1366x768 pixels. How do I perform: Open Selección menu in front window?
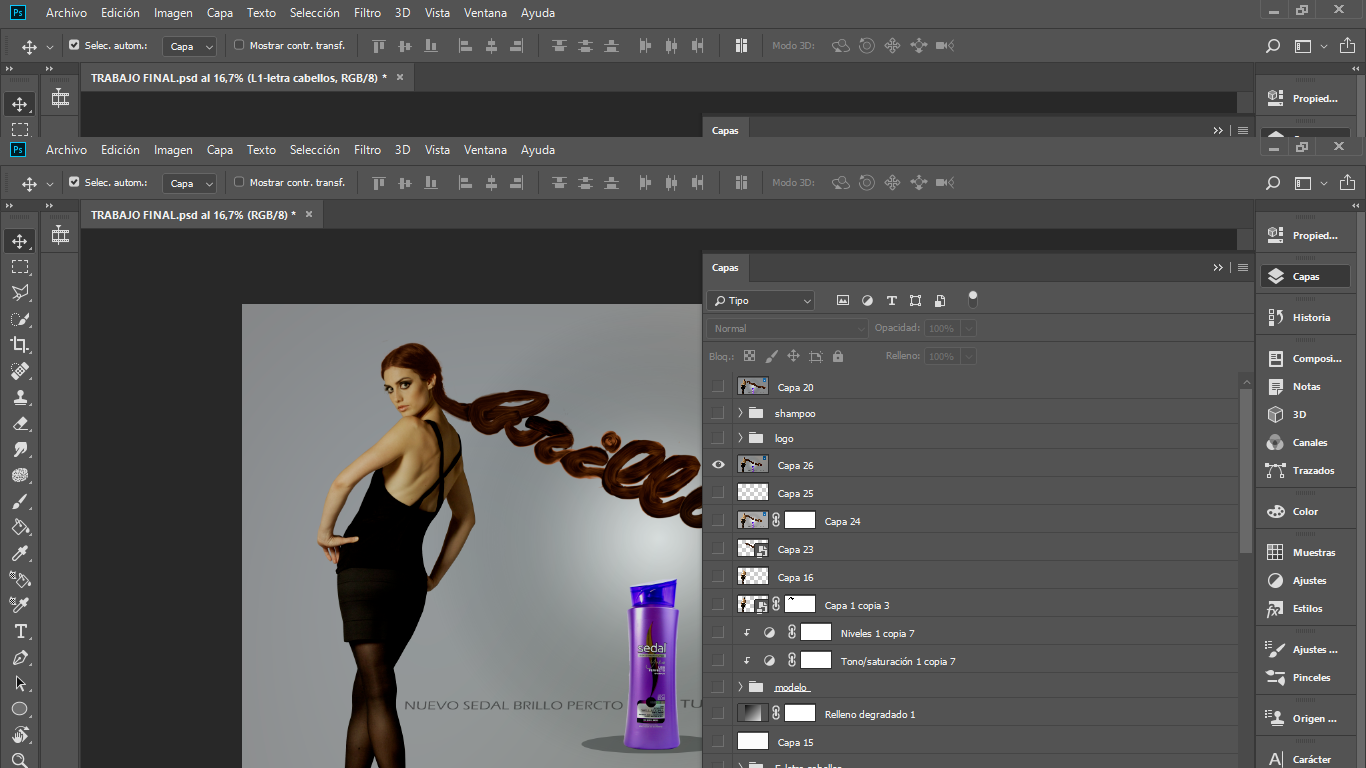click(x=315, y=150)
